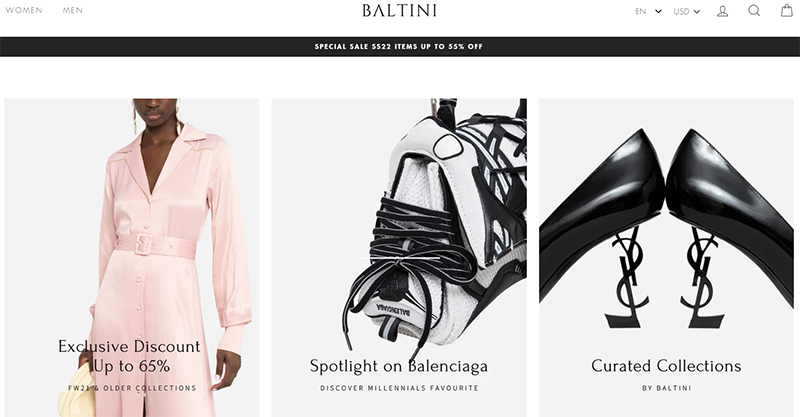Click Discover Millennials Favourite subtitle
Image resolution: width=800 pixels, height=417 pixels.
point(399,388)
